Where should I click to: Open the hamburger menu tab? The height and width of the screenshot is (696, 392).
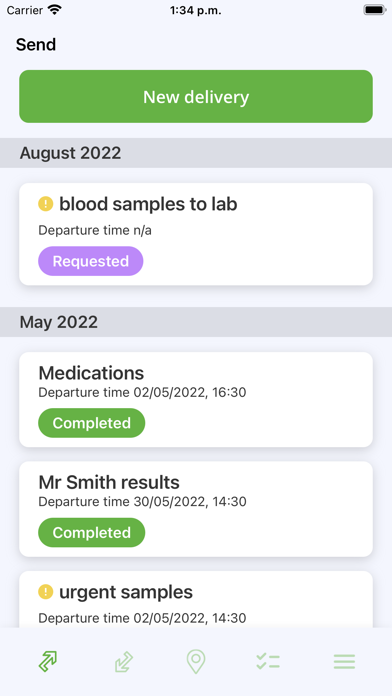[x=344, y=661]
